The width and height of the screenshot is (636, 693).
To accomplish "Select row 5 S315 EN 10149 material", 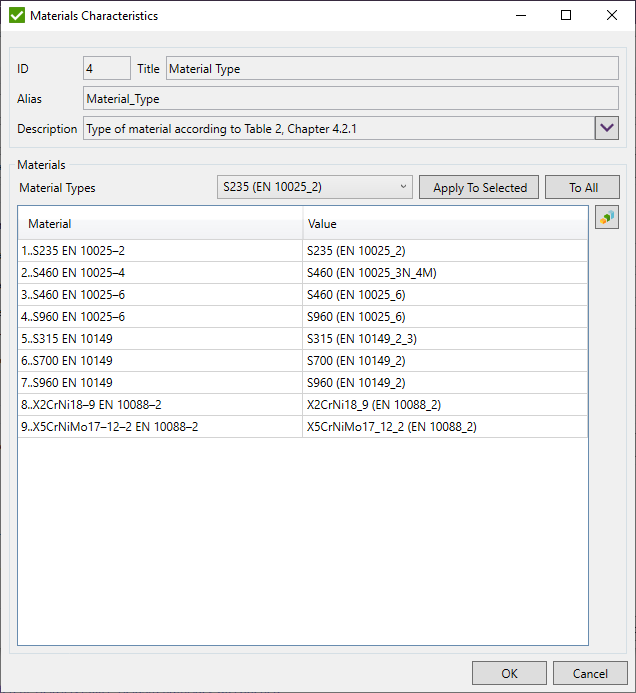I will point(160,339).
